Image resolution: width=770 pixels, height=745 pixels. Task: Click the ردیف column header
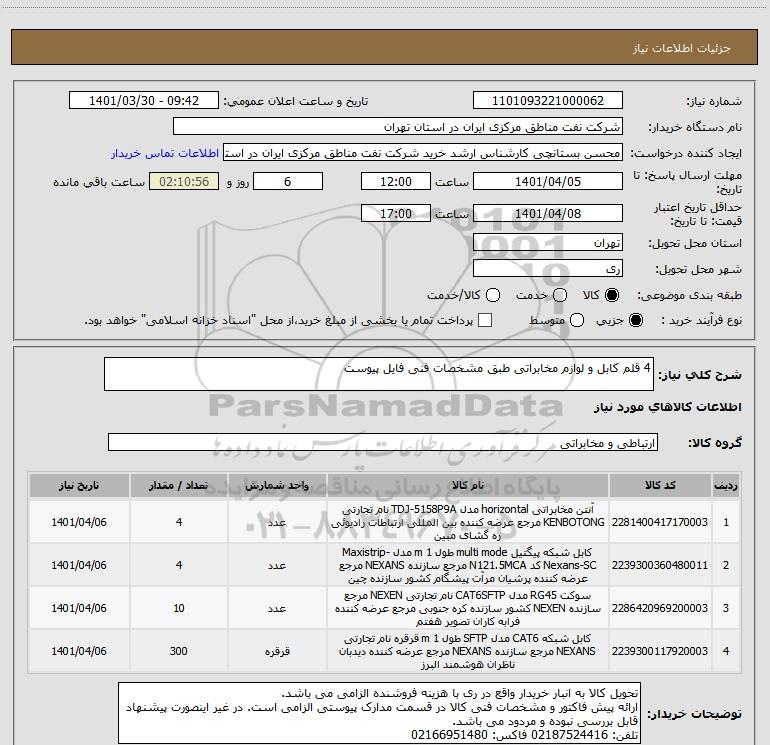pos(726,486)
